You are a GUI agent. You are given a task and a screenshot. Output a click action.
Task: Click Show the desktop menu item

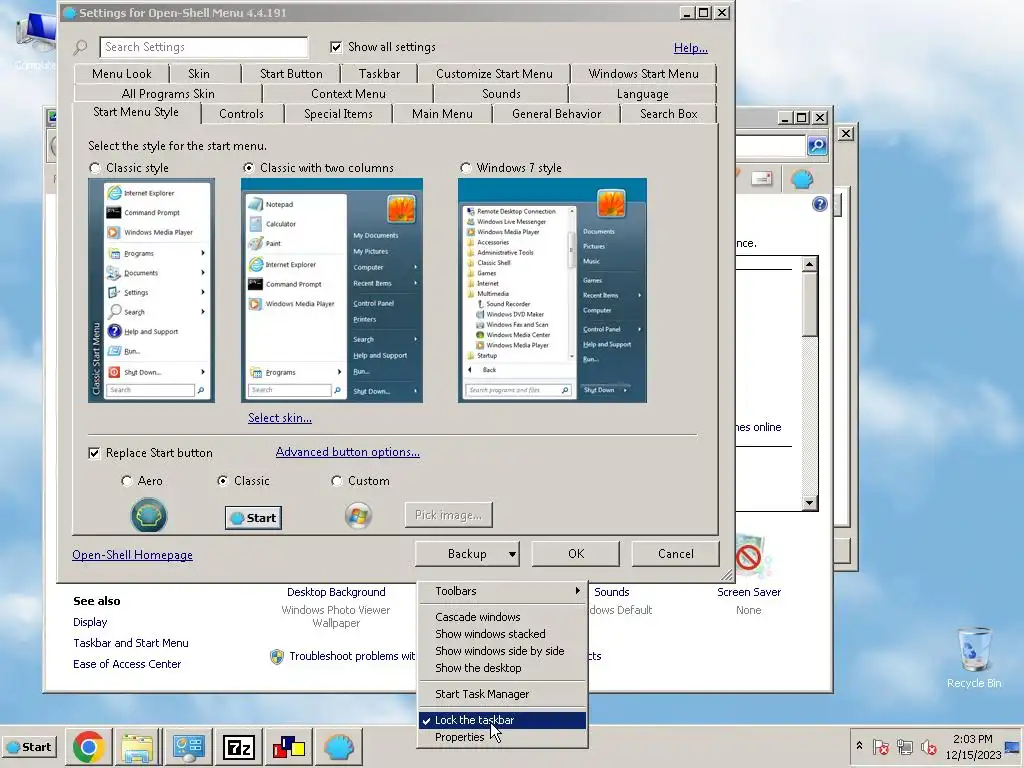coord(502,668)
